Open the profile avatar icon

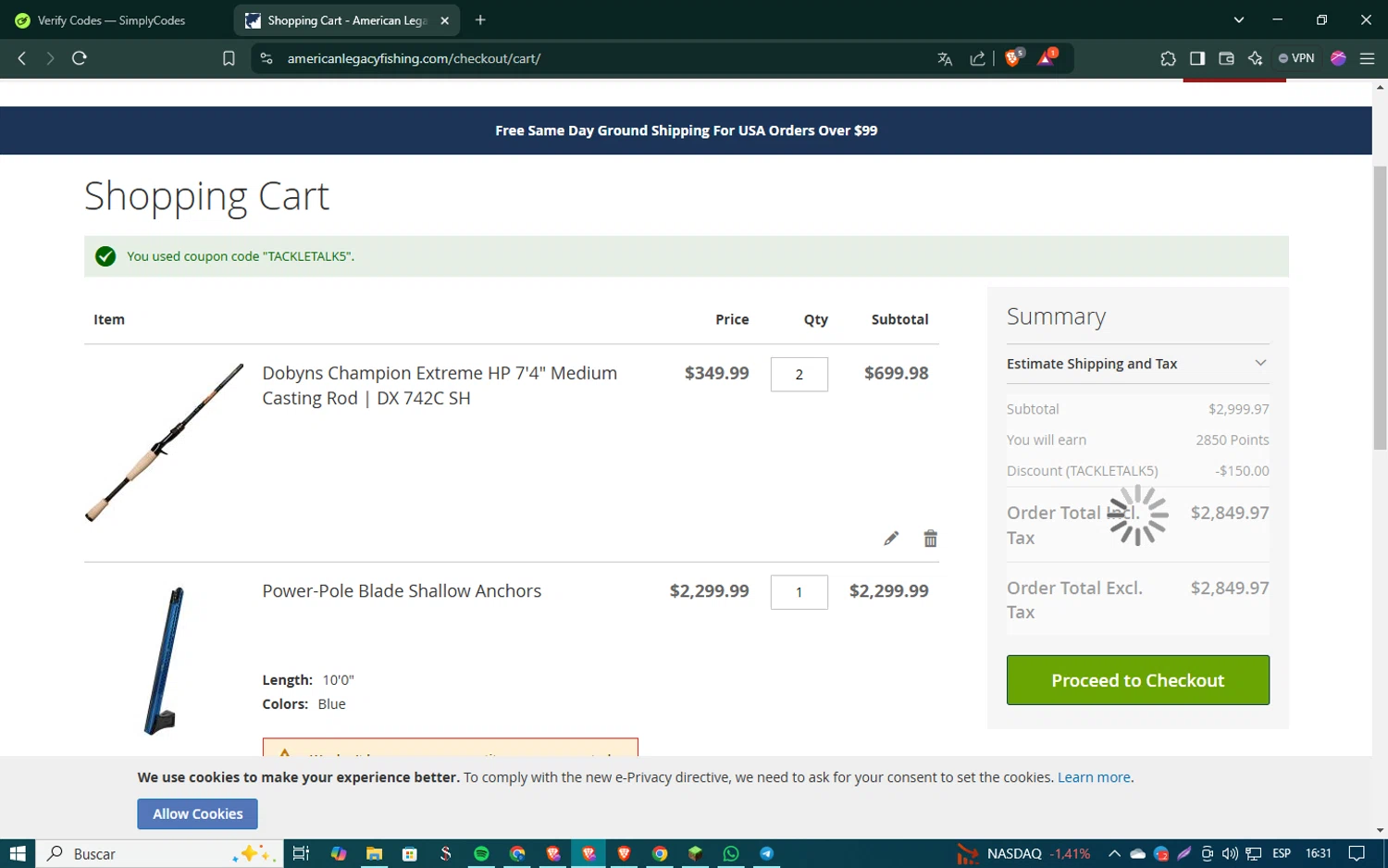1338,58
